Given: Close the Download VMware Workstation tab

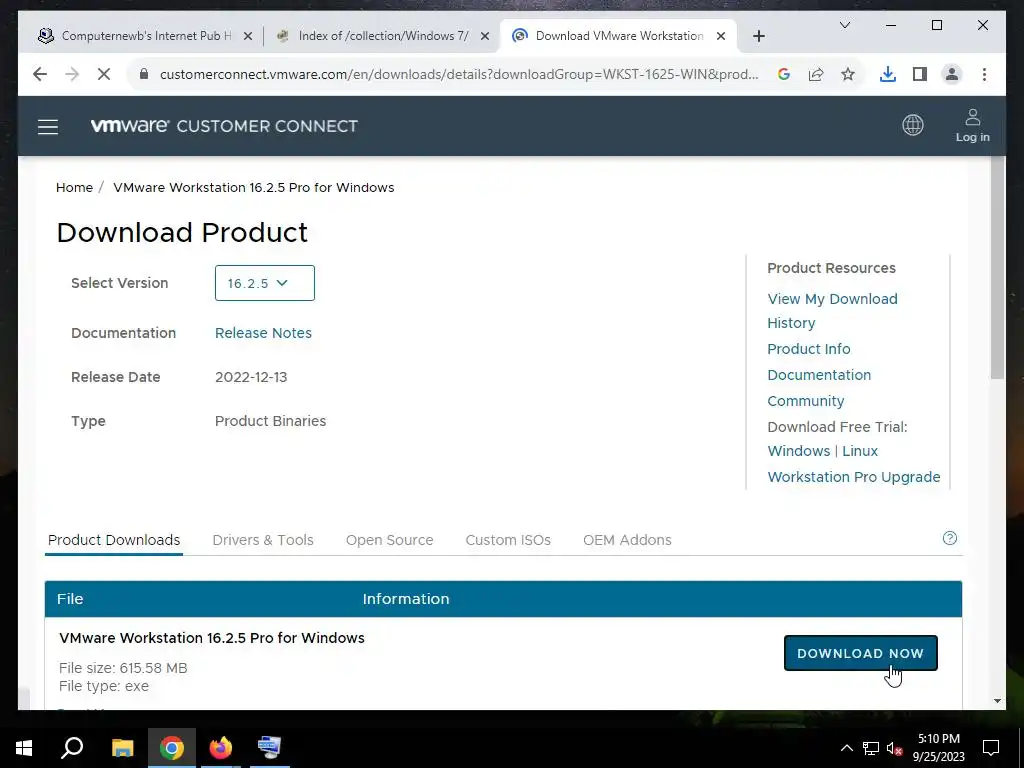Looking at the screenshot, I should pyautogui.click(x=721, y=36).
